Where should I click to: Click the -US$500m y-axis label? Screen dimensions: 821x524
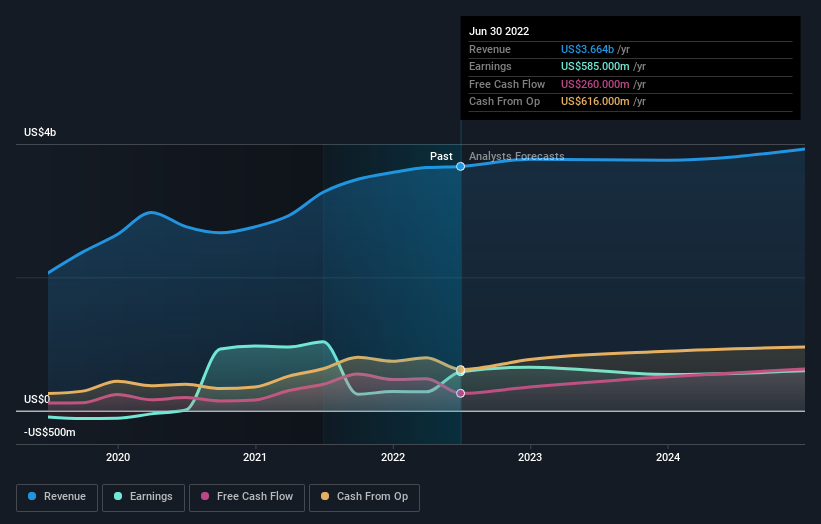(49, 432)
